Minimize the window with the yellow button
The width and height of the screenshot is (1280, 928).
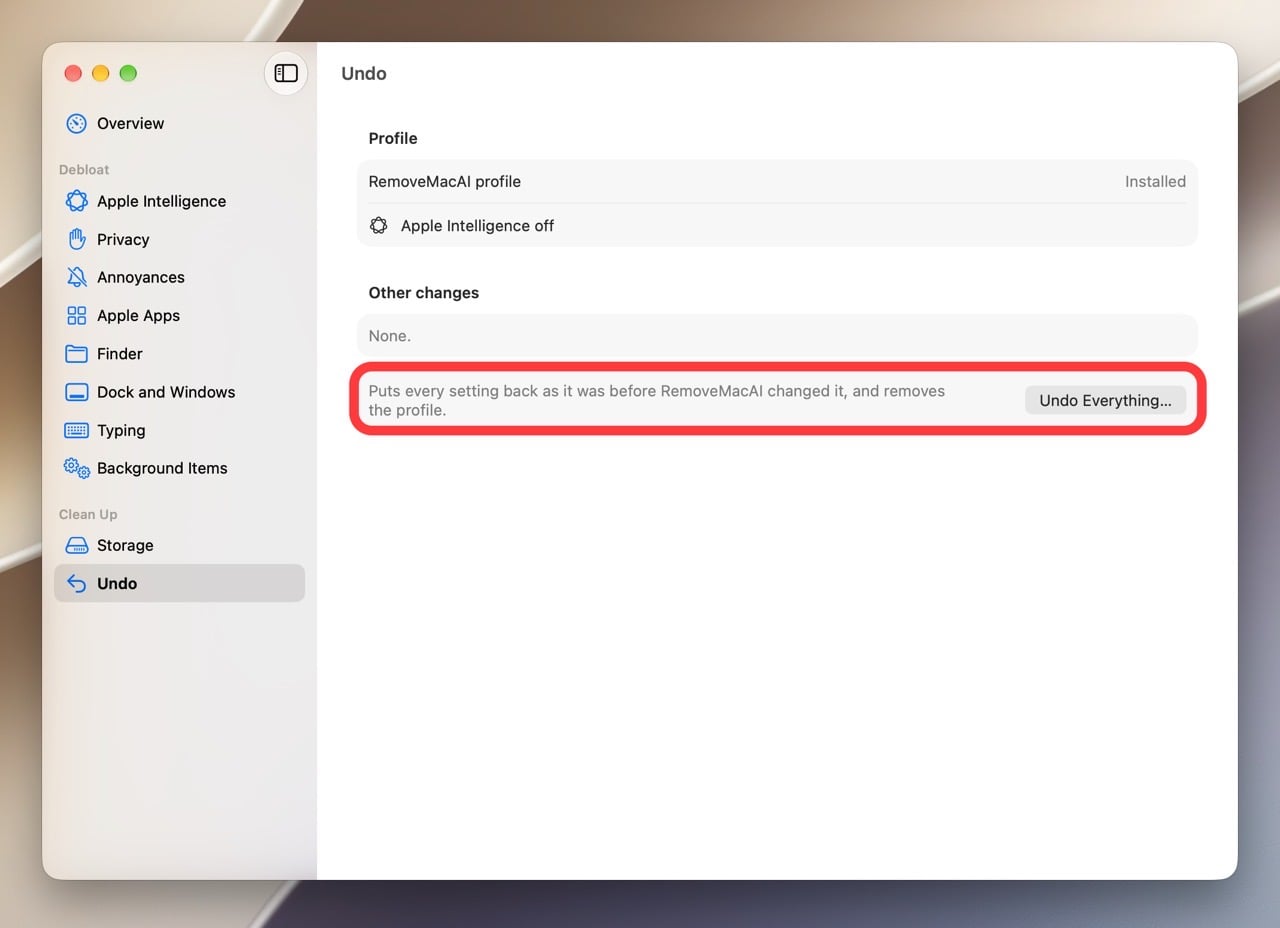[x=100, y=73]
